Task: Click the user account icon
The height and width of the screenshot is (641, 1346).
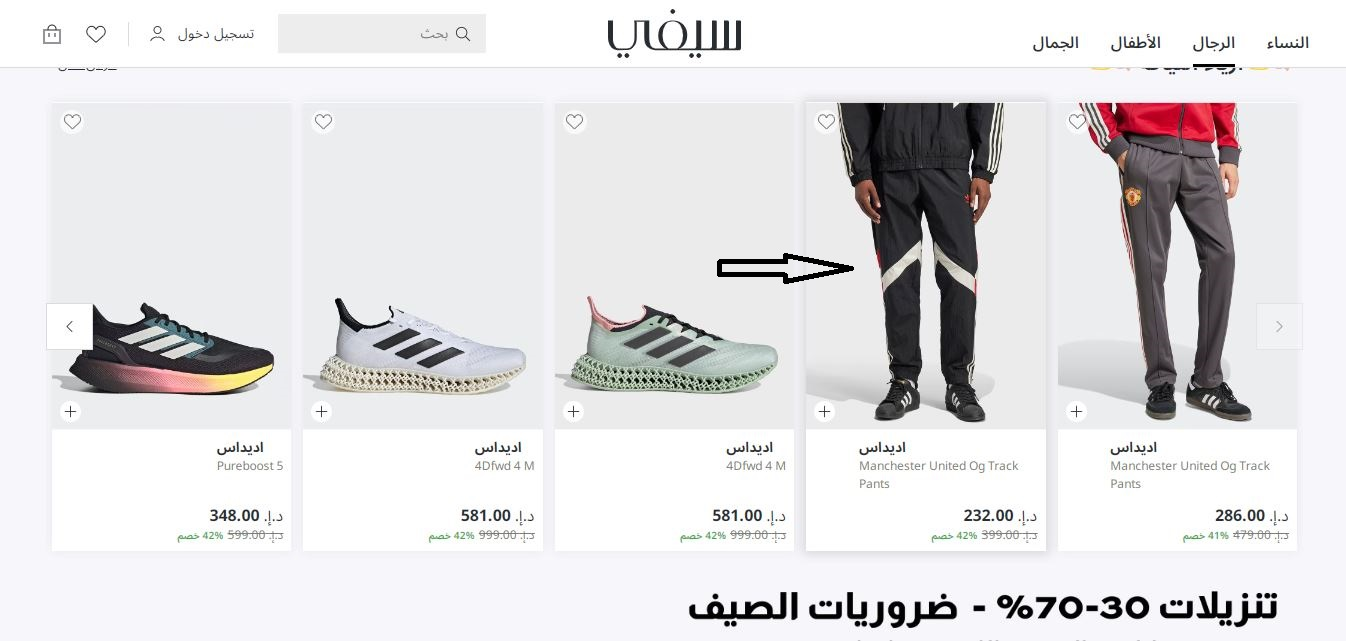Action: [157, 34]
